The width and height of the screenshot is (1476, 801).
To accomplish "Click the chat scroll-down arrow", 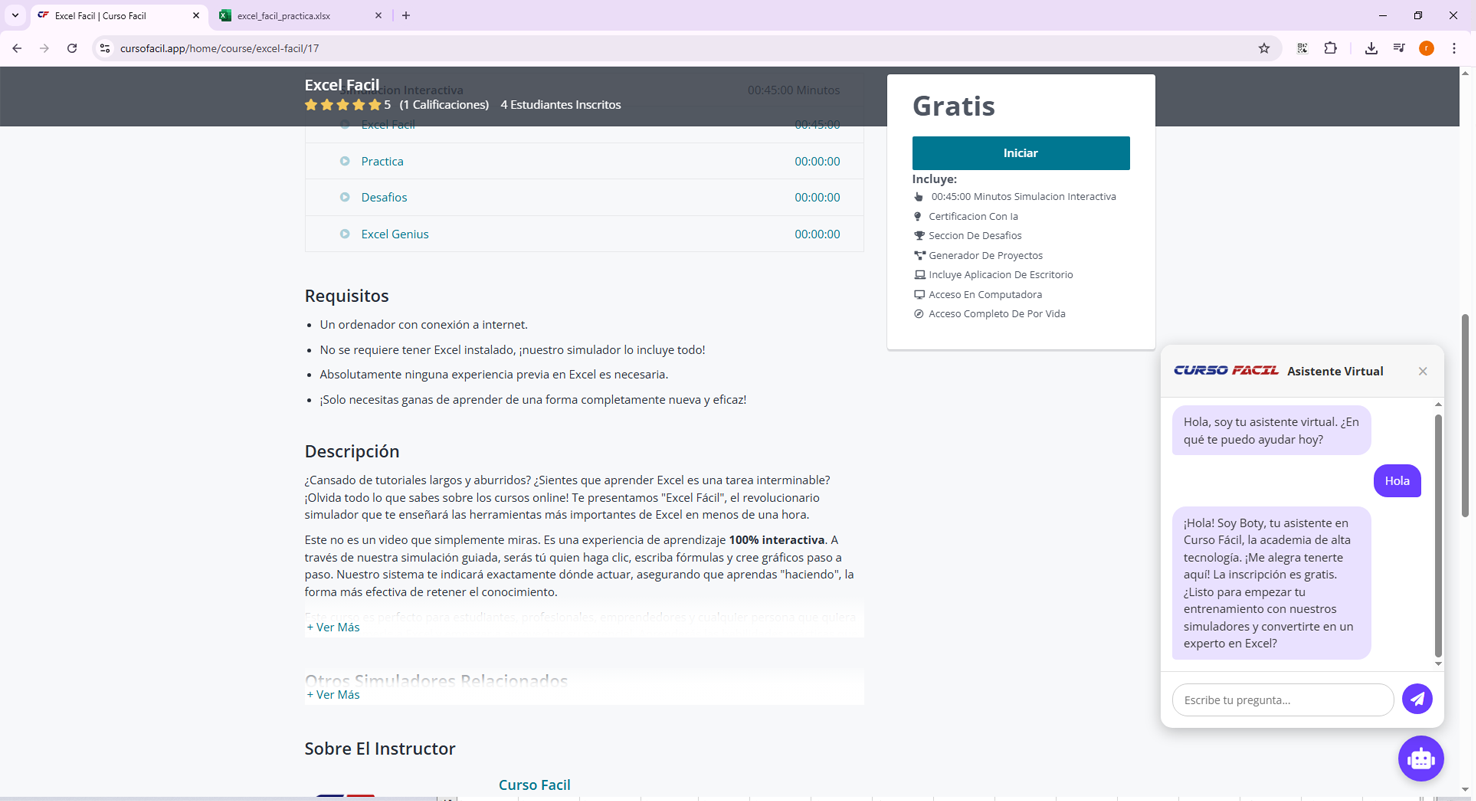I will 1438,663.
